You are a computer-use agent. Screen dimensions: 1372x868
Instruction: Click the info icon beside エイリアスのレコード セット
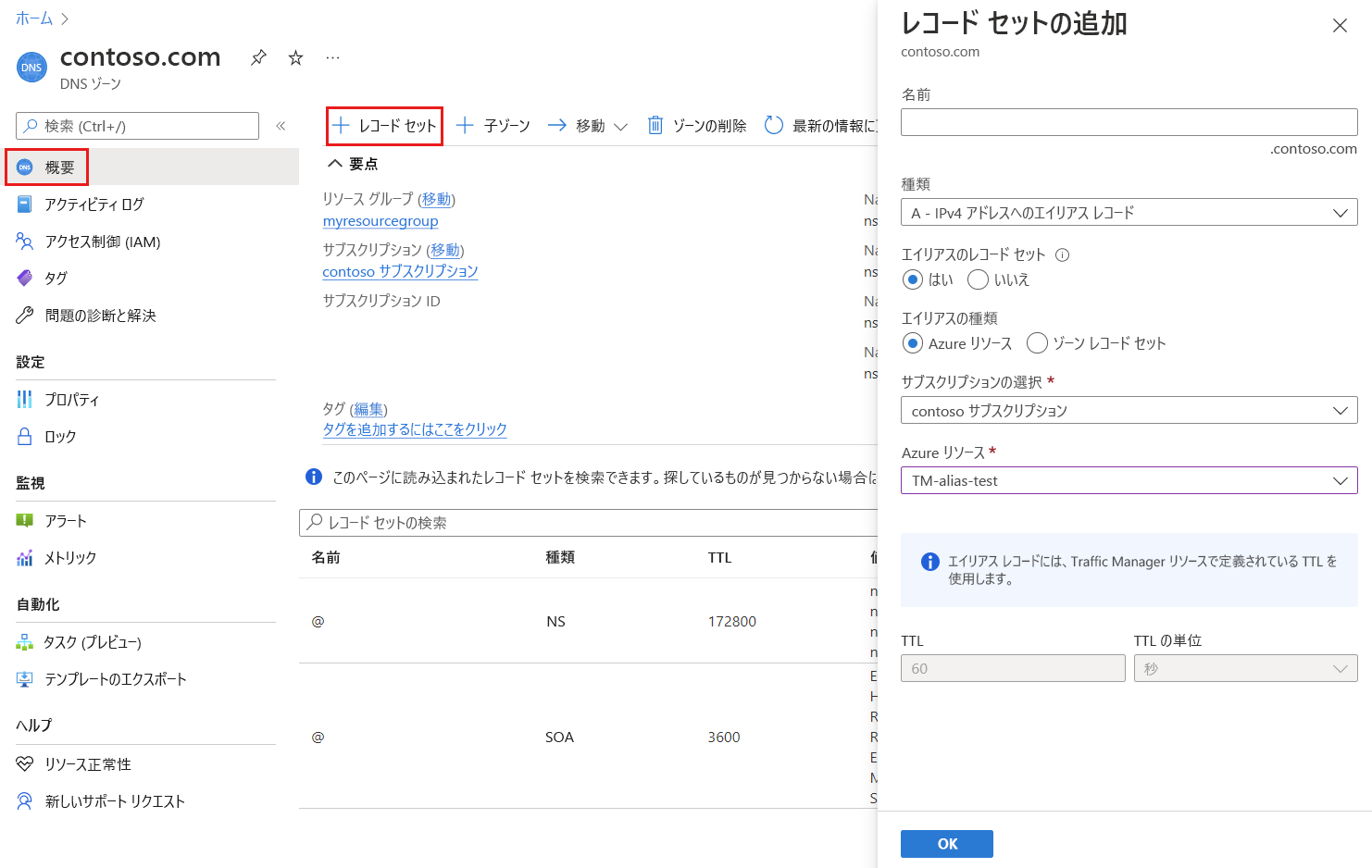pyautogui.click(x=1063, y=254)
